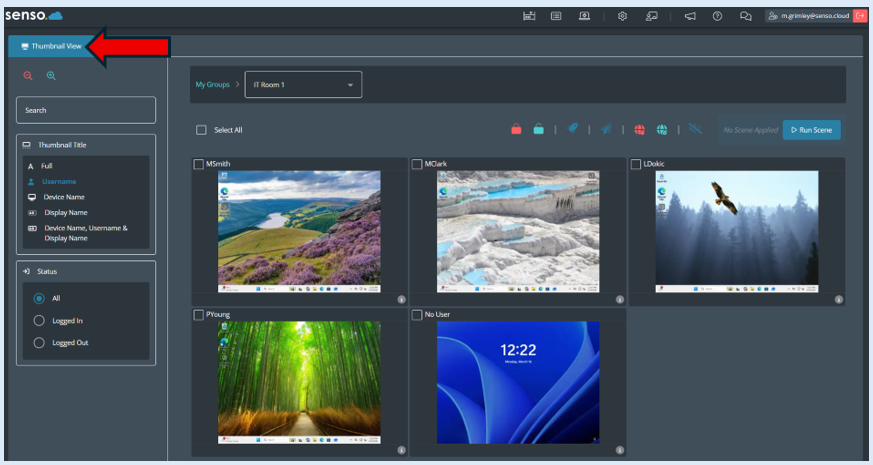The height and width of the screenshot is (465, 873).
Task: Select the Logged Out status radio
Action: coord(40,343)
